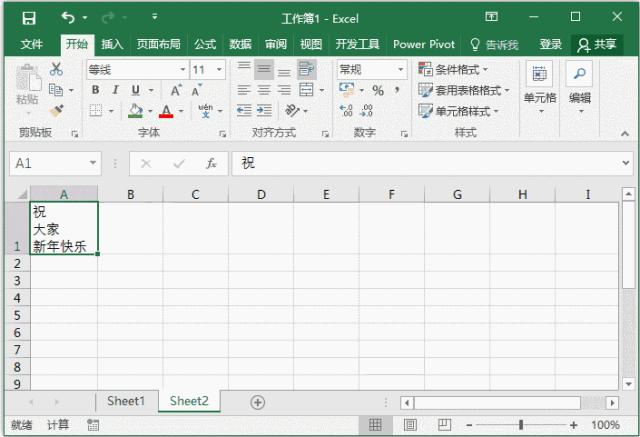Open 条件格式 menu
This screenshot has width=640, height=437.
pyautogui.click(x=453, y=69)
